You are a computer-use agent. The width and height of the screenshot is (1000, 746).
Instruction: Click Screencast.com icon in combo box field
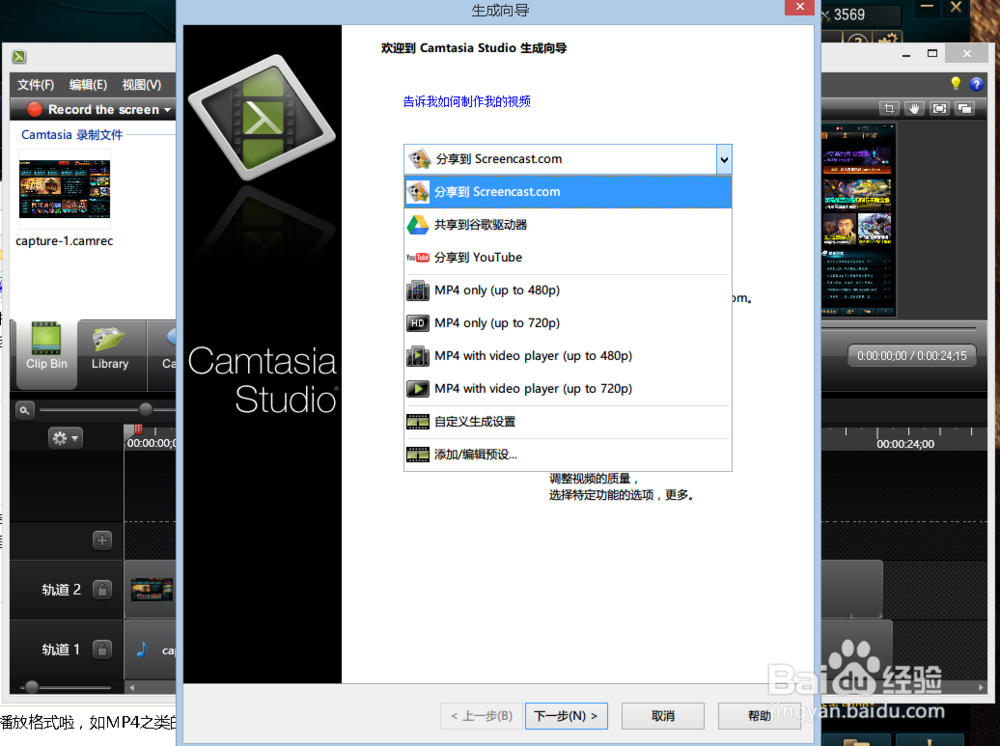pos(420,159)
